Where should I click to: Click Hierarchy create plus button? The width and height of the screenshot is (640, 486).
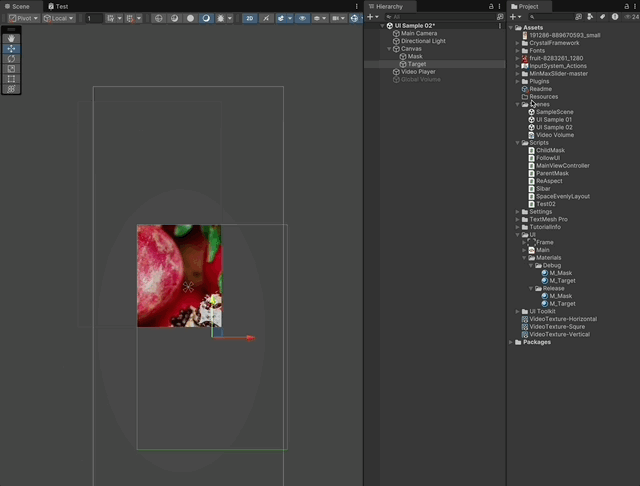tap(373, 17)
